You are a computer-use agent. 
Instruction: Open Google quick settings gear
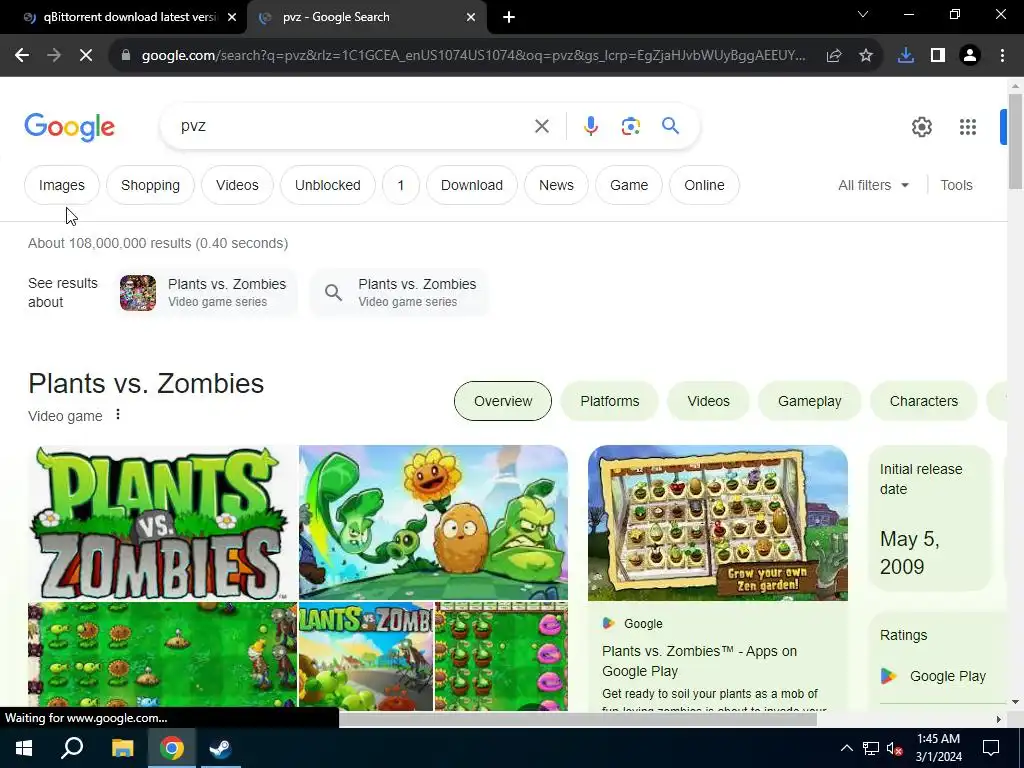point(921,127)
